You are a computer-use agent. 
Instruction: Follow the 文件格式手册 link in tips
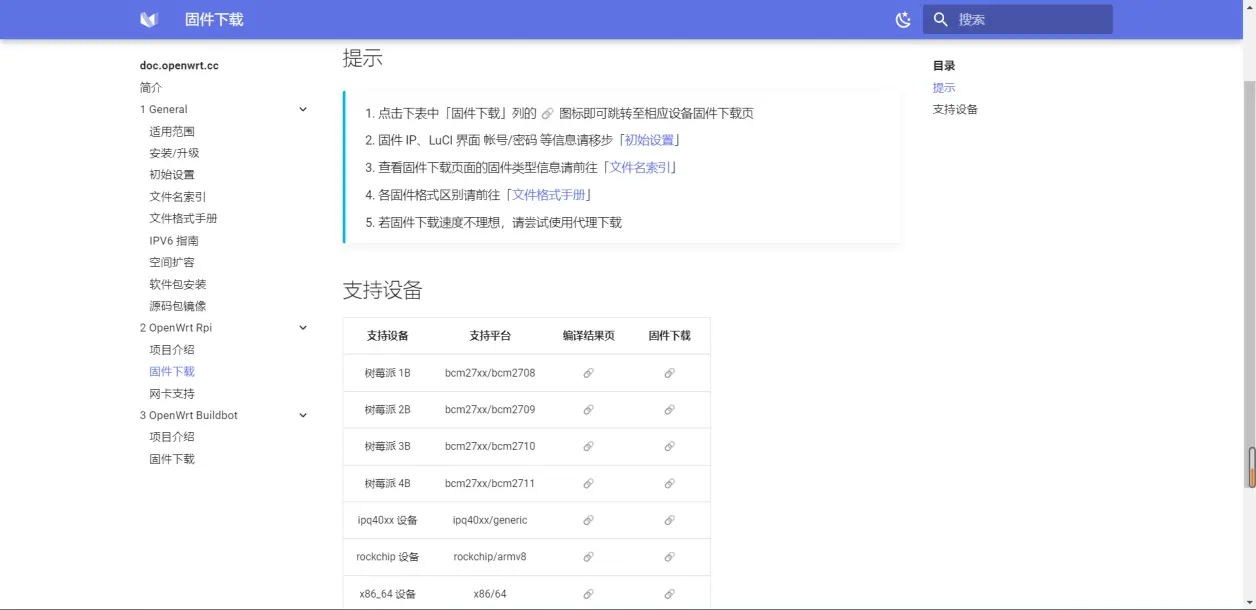point(549,195)
